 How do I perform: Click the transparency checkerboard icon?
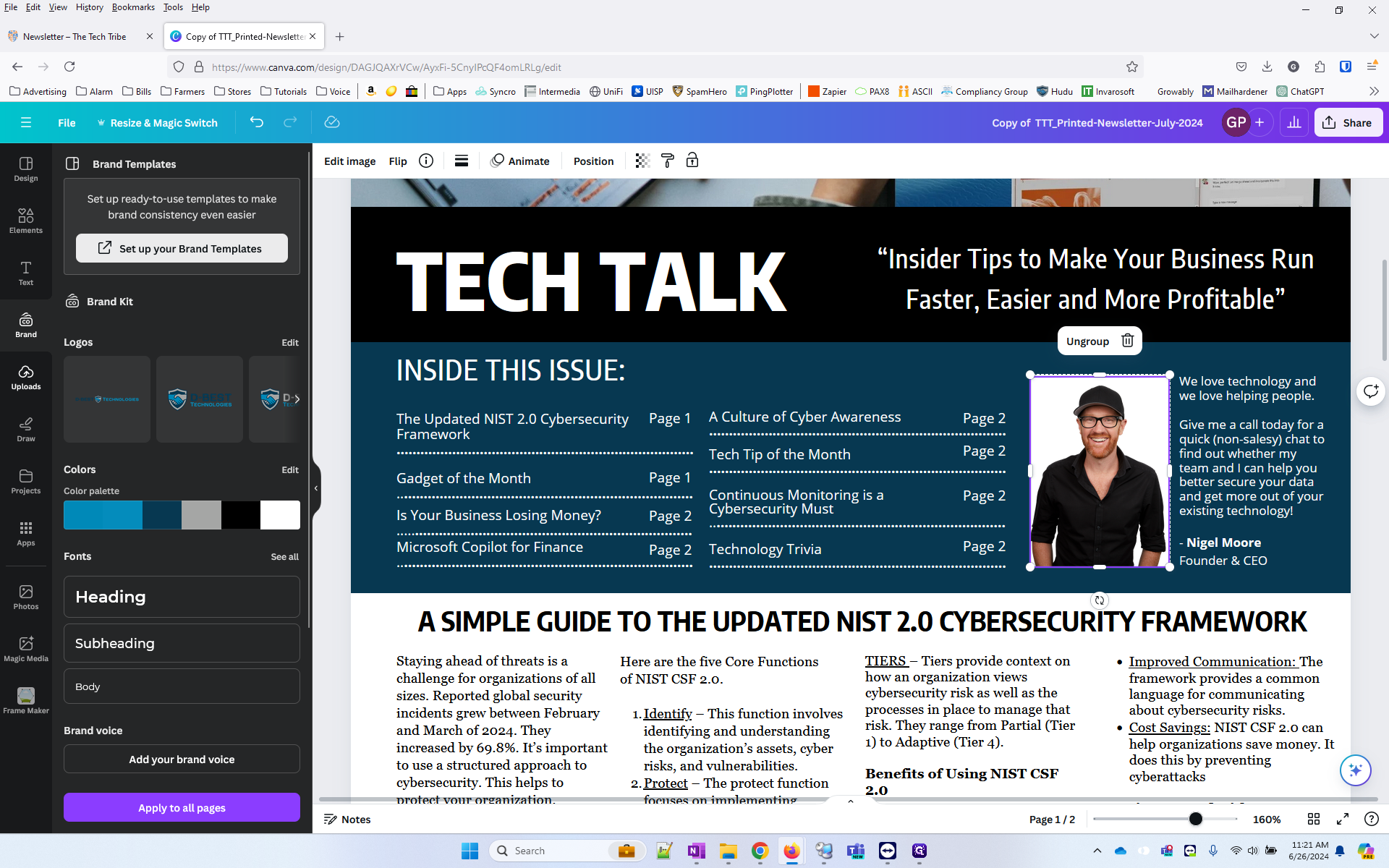pyautogui.click(x=642, y=161)
